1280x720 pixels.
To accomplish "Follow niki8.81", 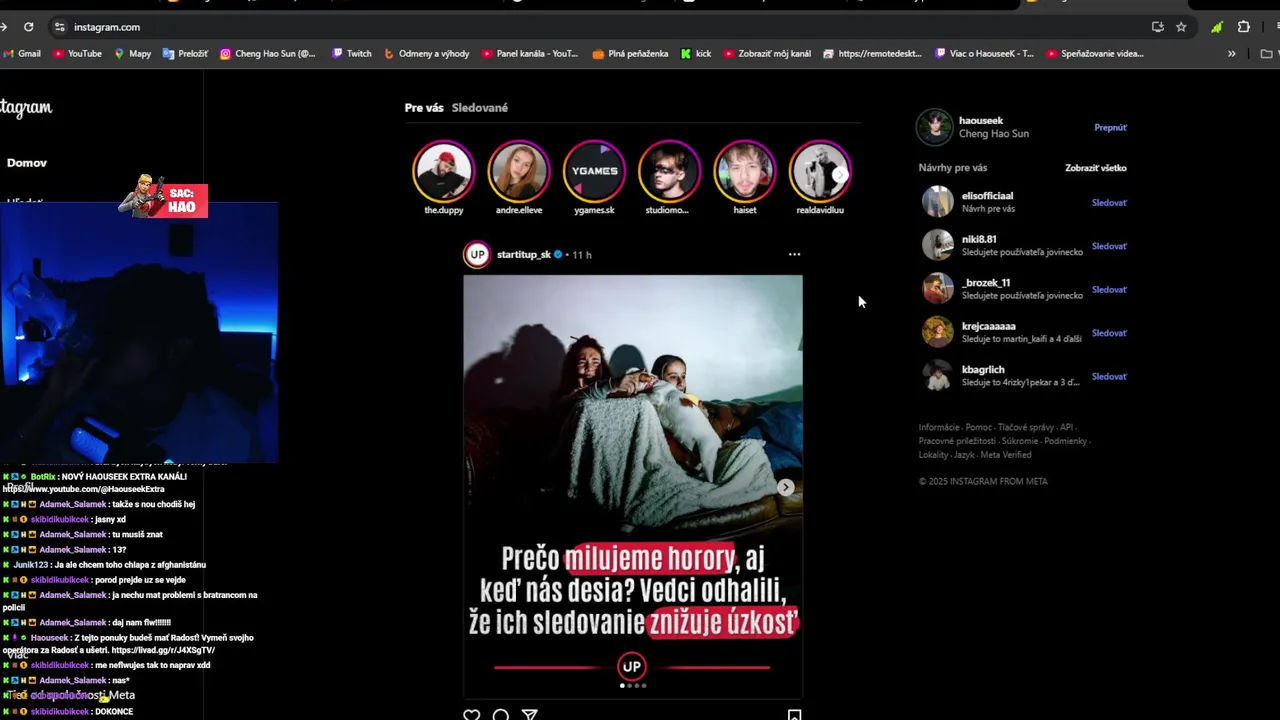I will tap(1109, 246).
